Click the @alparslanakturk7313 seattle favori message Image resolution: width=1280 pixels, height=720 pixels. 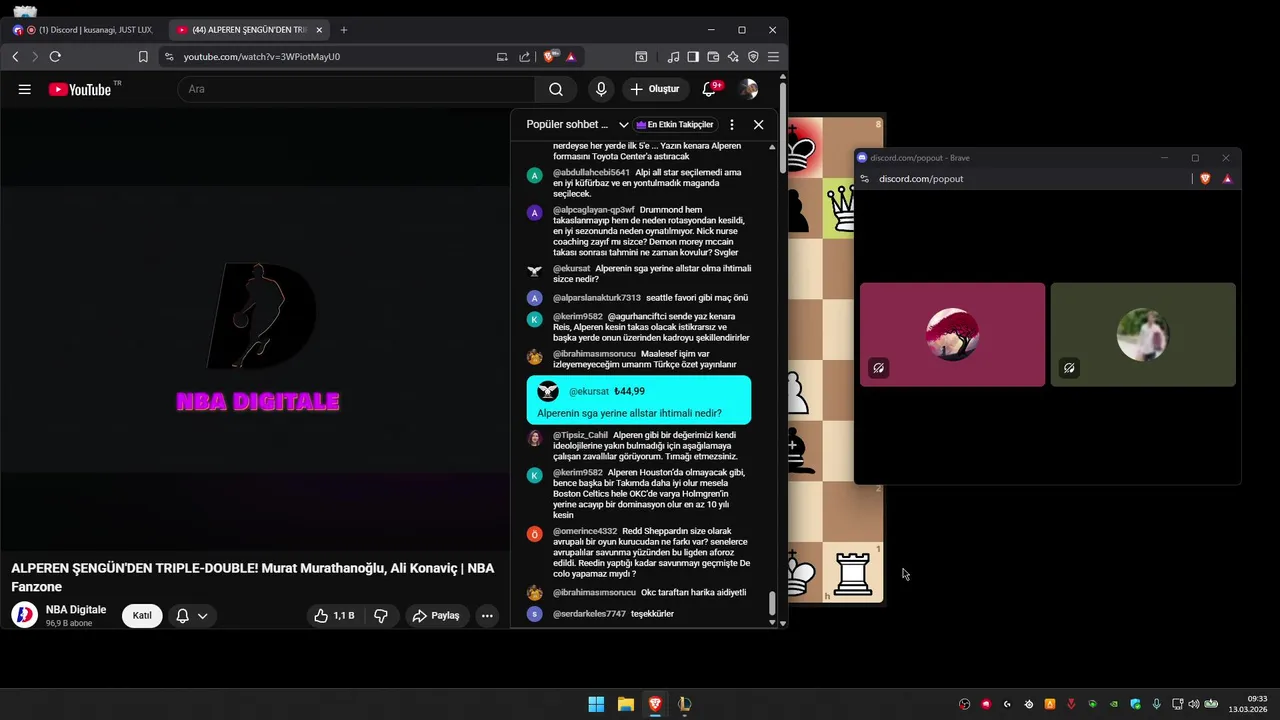pyautogui.click(x=650, y=298)
